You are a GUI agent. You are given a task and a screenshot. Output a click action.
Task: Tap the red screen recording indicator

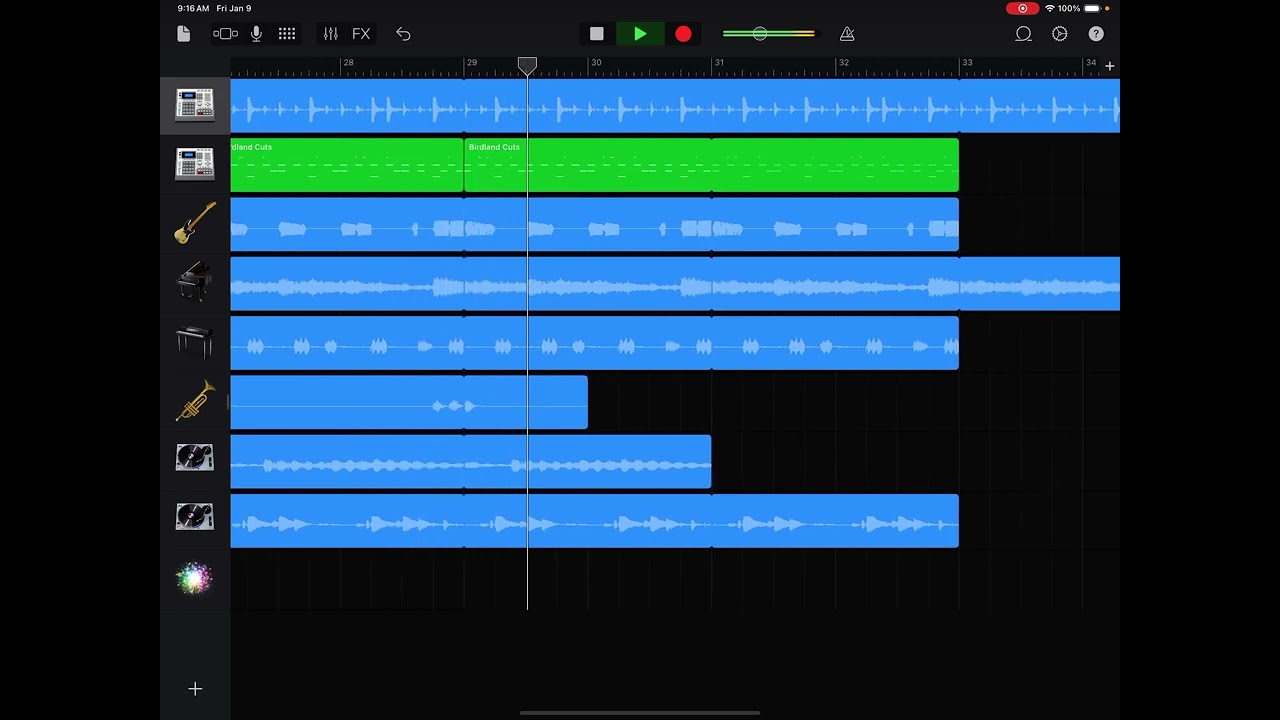[1022, 8]
